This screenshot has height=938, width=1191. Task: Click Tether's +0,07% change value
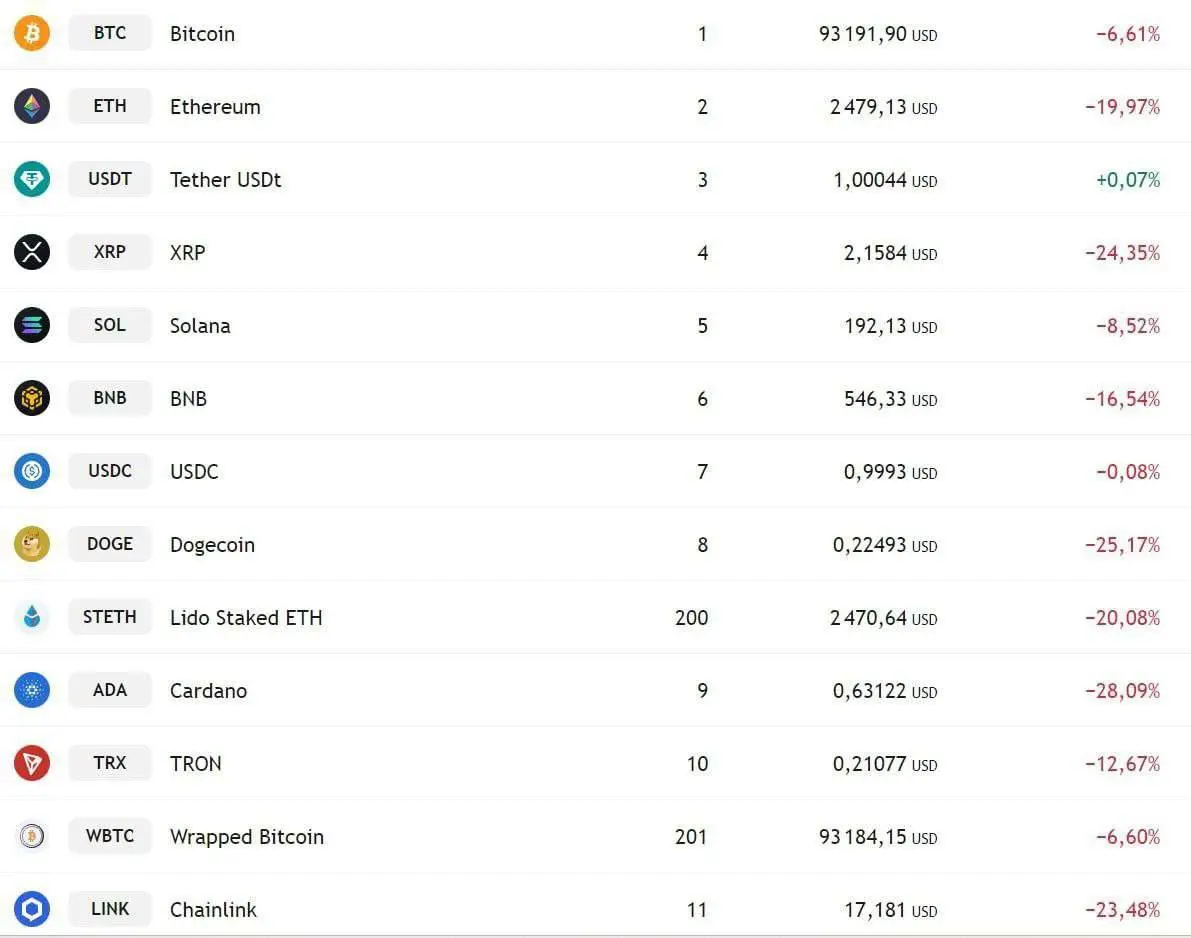click(1128, 180)
